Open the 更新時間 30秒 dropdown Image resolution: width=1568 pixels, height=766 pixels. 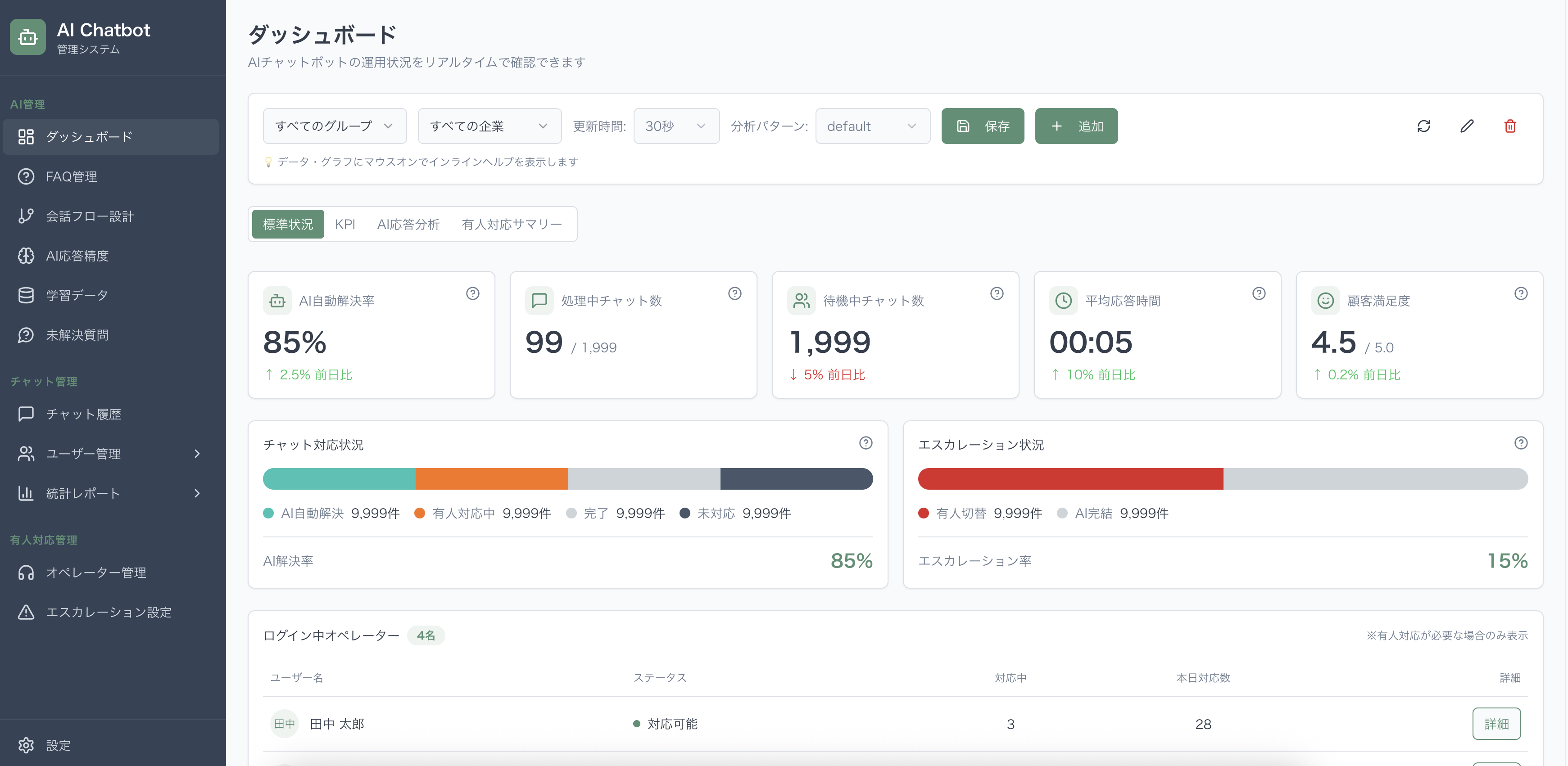[676, 126]
